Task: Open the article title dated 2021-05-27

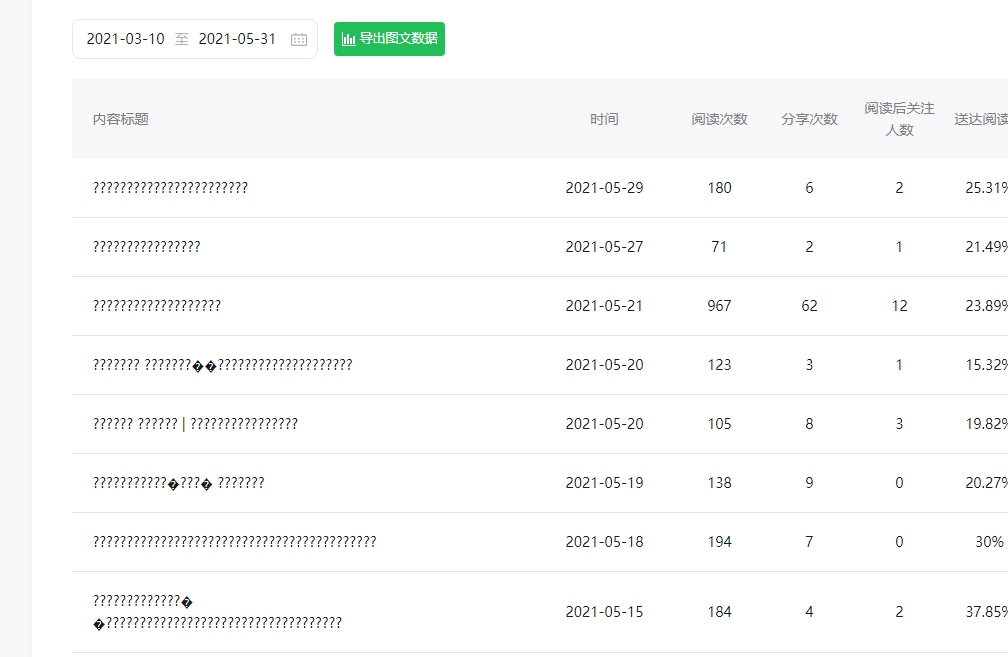Action: (x=147, y=247)
